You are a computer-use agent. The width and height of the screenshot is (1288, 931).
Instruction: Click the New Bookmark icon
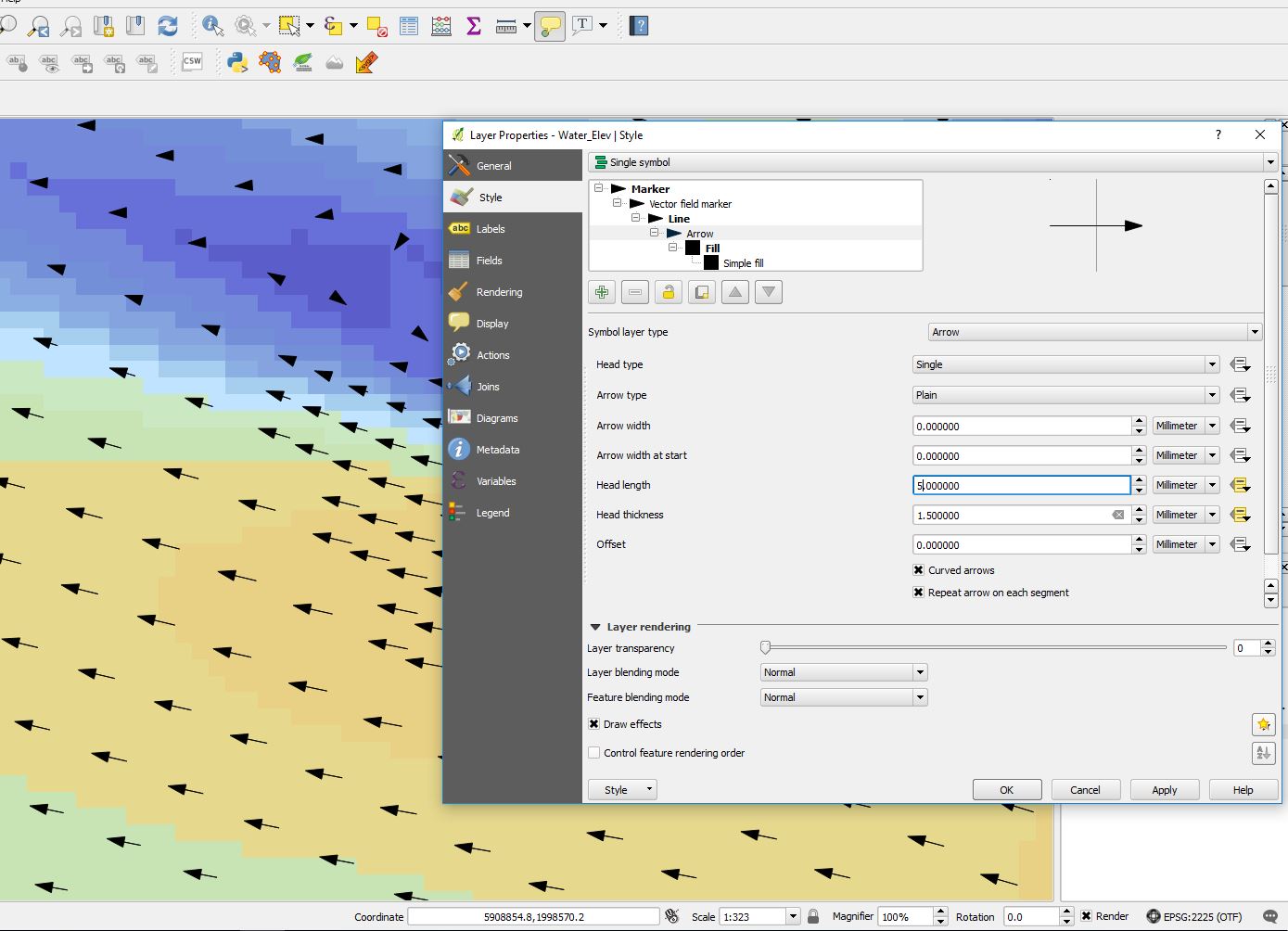[103, 26]
